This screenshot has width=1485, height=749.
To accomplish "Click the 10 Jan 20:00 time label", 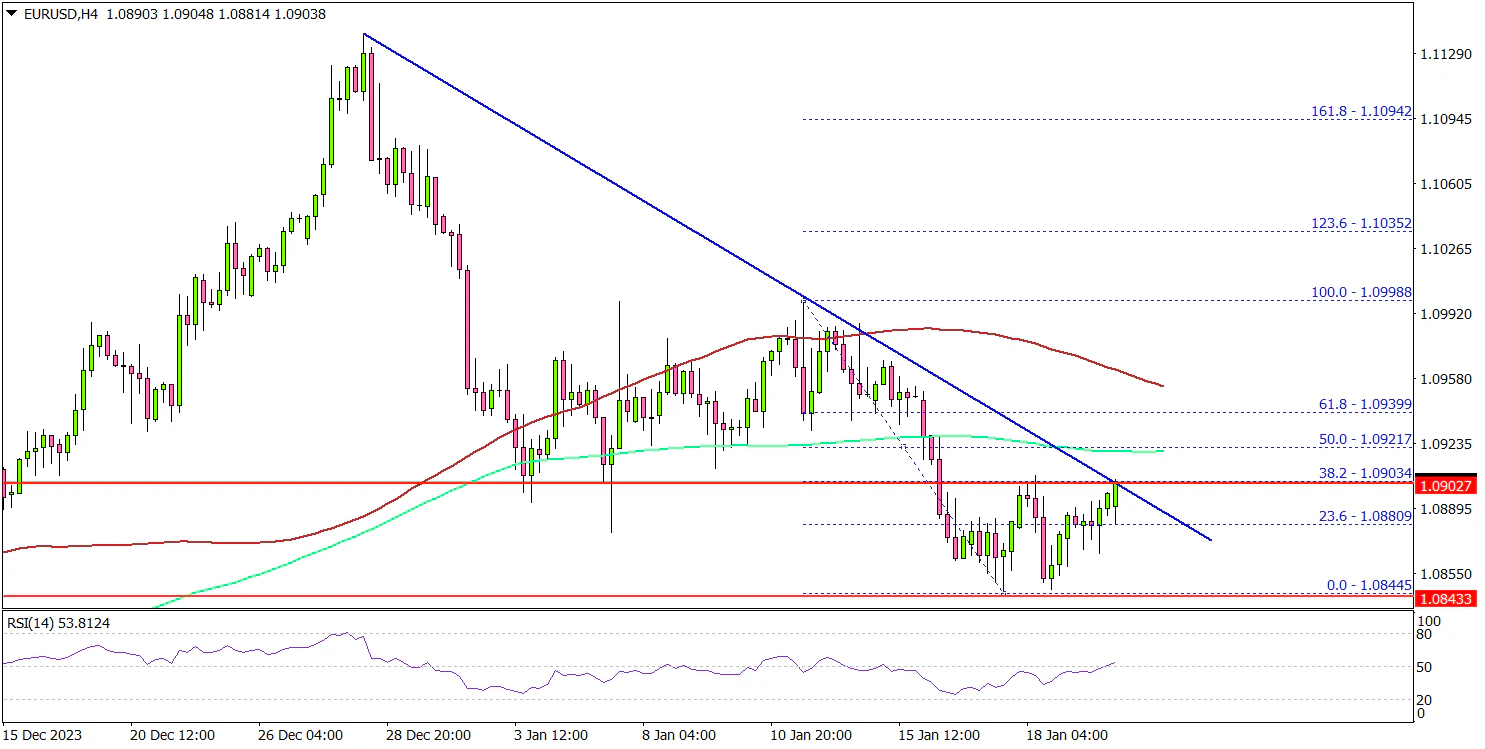I will click(x=811, y=735).
